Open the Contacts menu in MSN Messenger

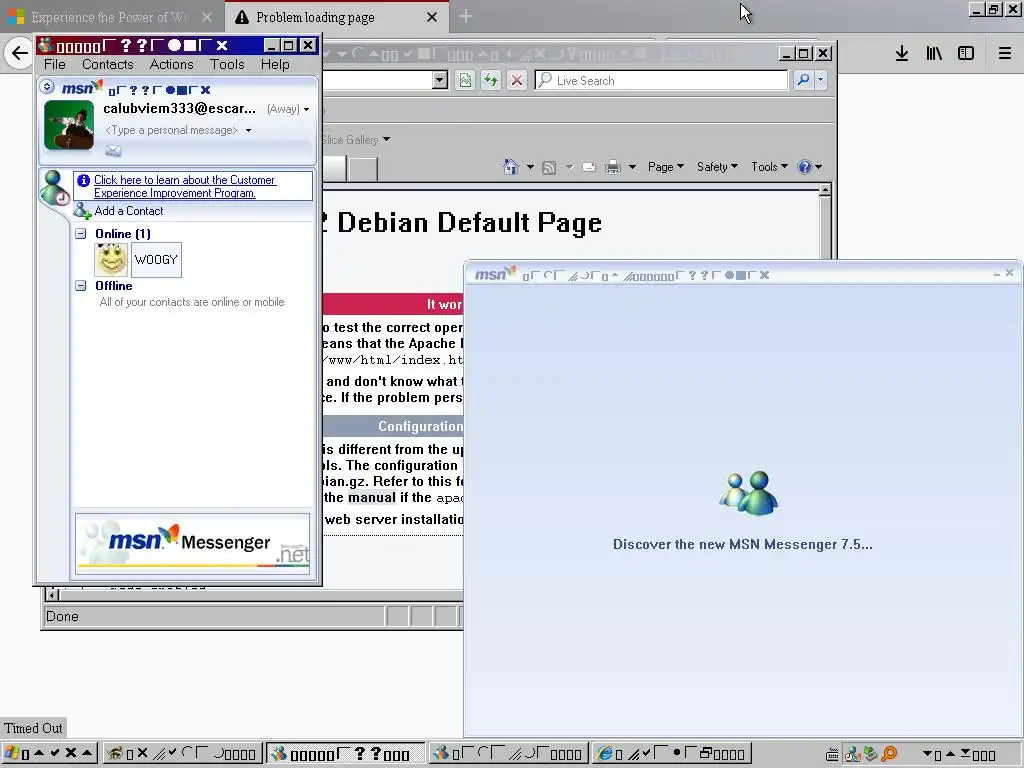pos(108,64)
